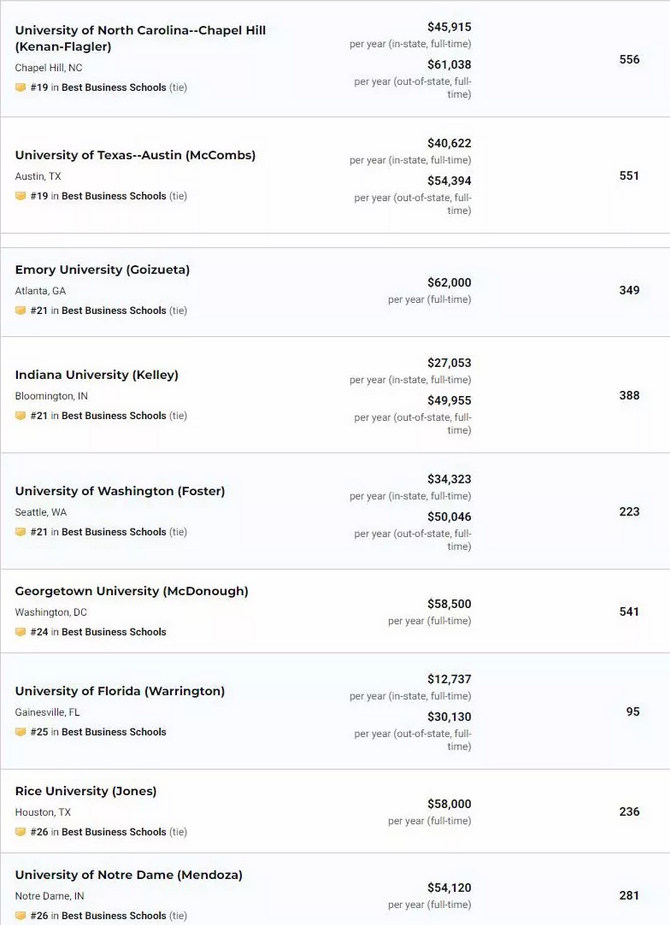The image size is (670, 925).
Task: Click the badge icon for Texas-Austin's ranking
Action: [x=21, y=196]
